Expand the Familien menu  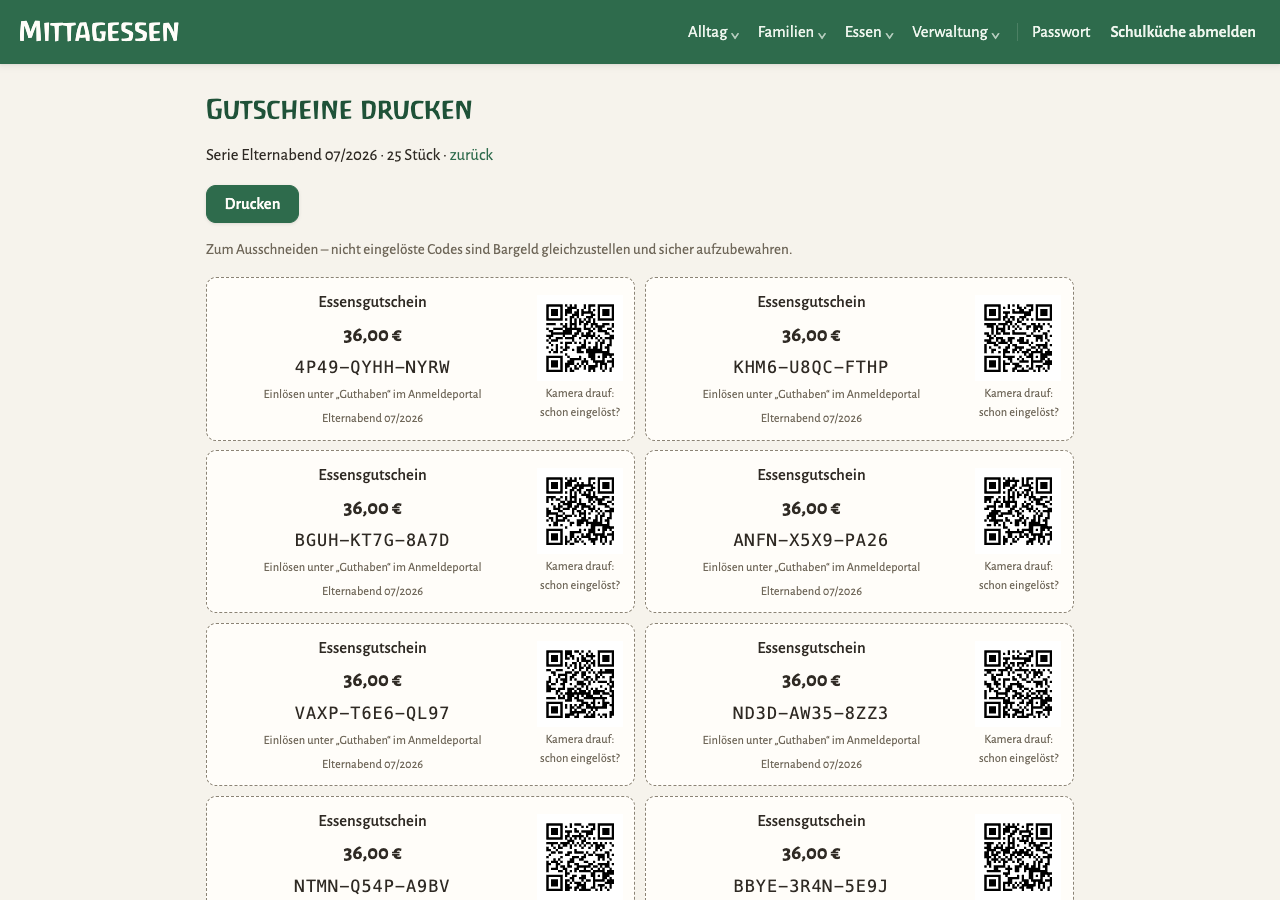click(x=792, y=32)
